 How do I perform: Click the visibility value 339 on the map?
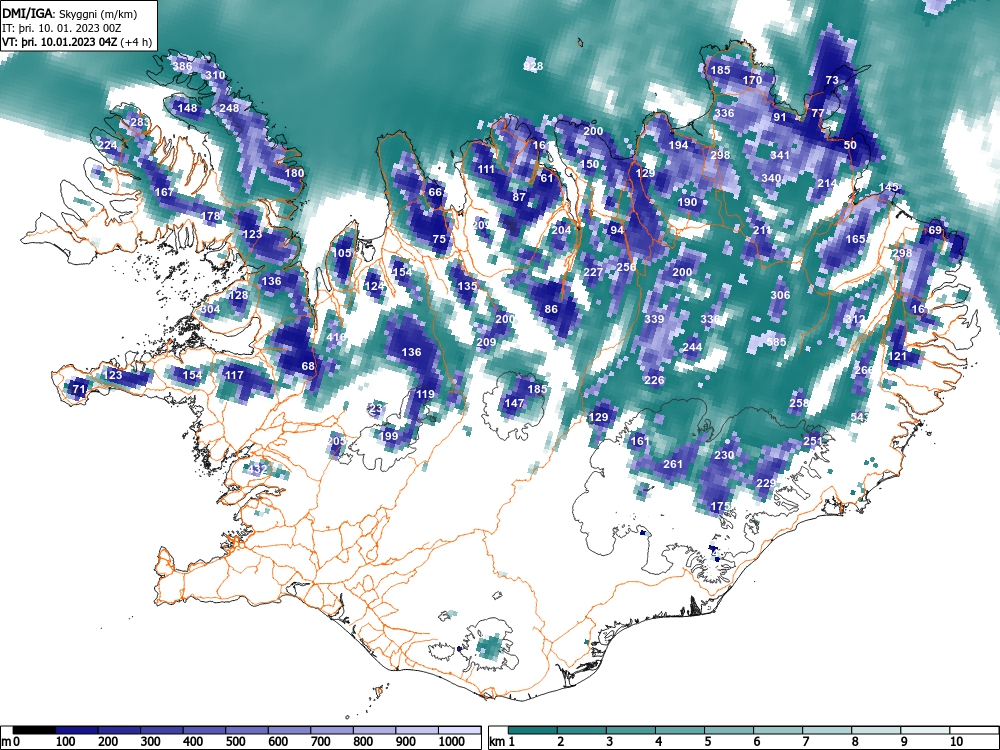pyautogui.click(x=654, y=319)
